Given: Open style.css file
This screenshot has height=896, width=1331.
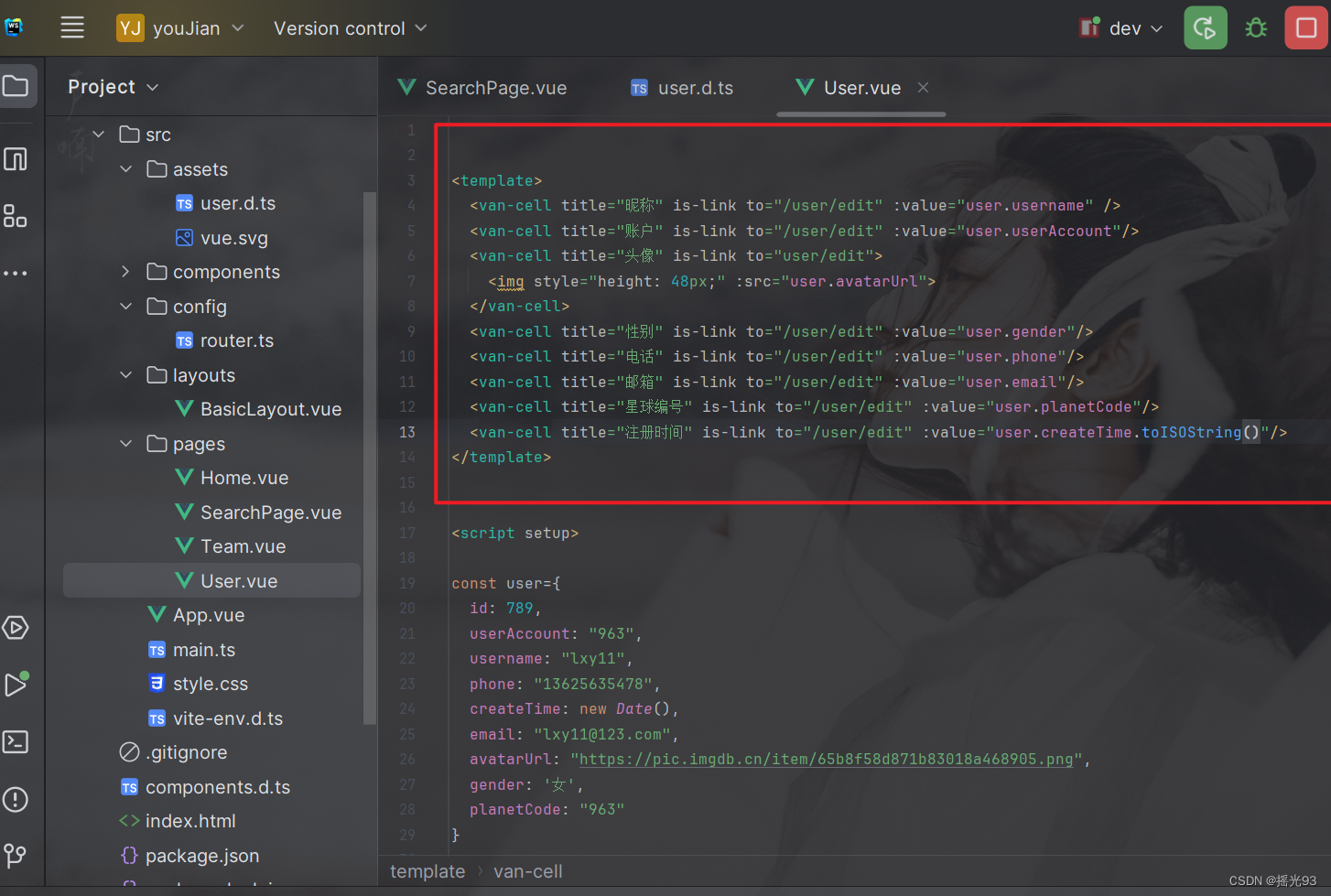Looking at the screenshot, I should [198, 684].
